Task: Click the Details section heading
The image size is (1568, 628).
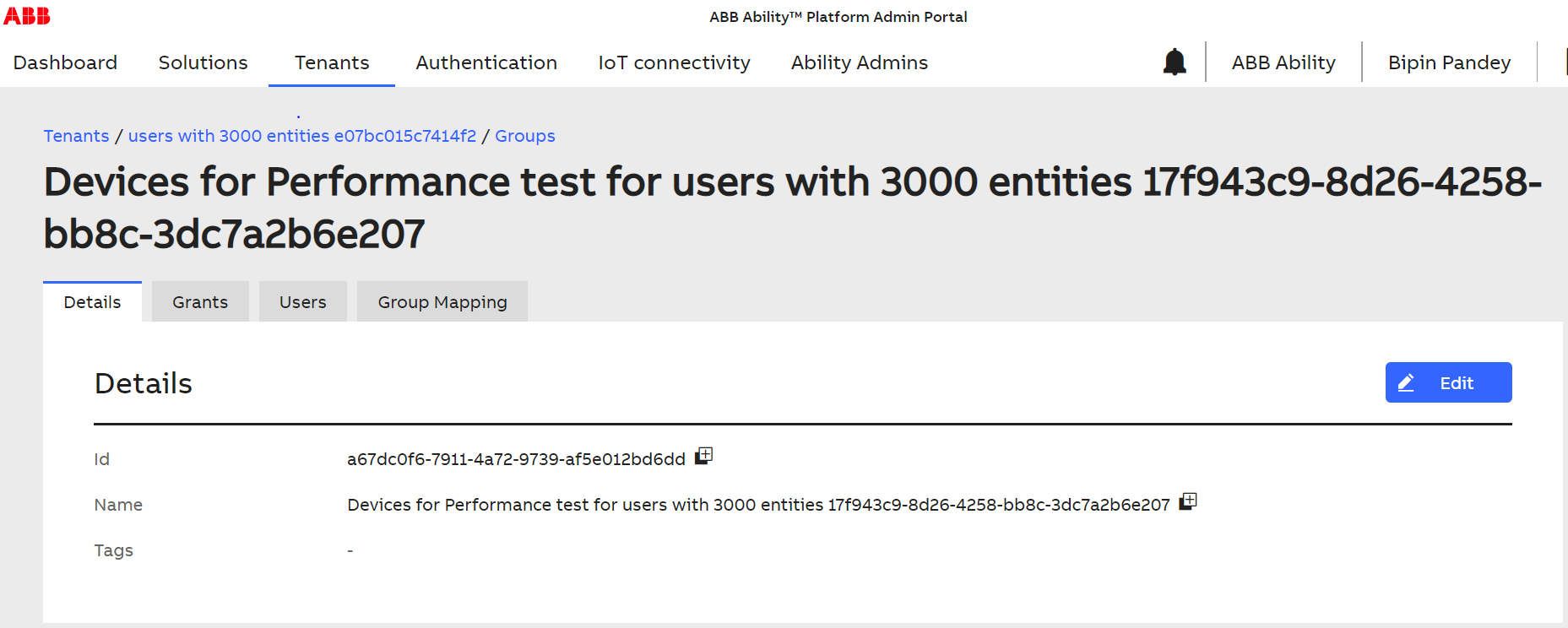Action: pos(144,383)
